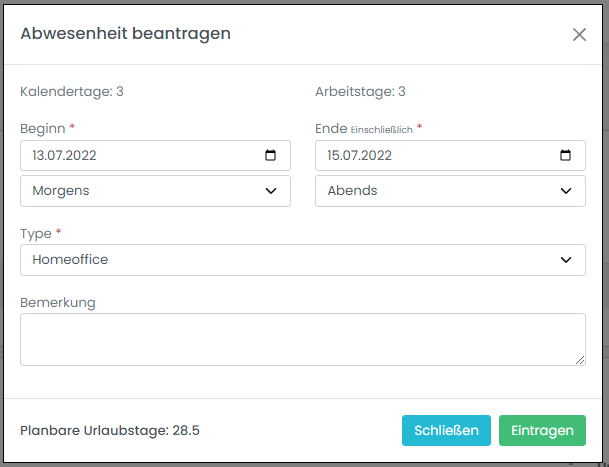
Task: Select the day 15 in Ende date
Action: pyautogui.click(x=335, y=155)
